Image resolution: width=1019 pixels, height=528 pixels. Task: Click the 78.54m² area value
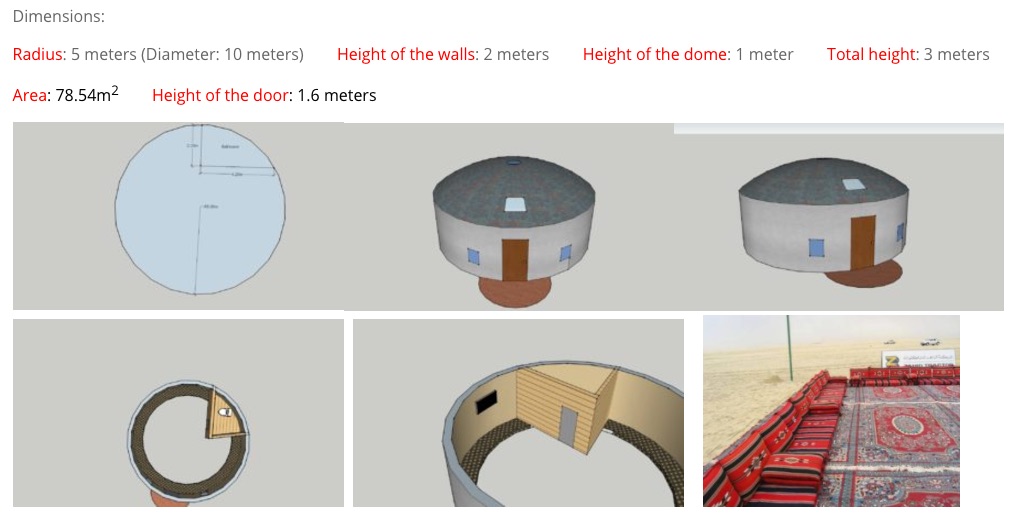[x=87, y=94]
